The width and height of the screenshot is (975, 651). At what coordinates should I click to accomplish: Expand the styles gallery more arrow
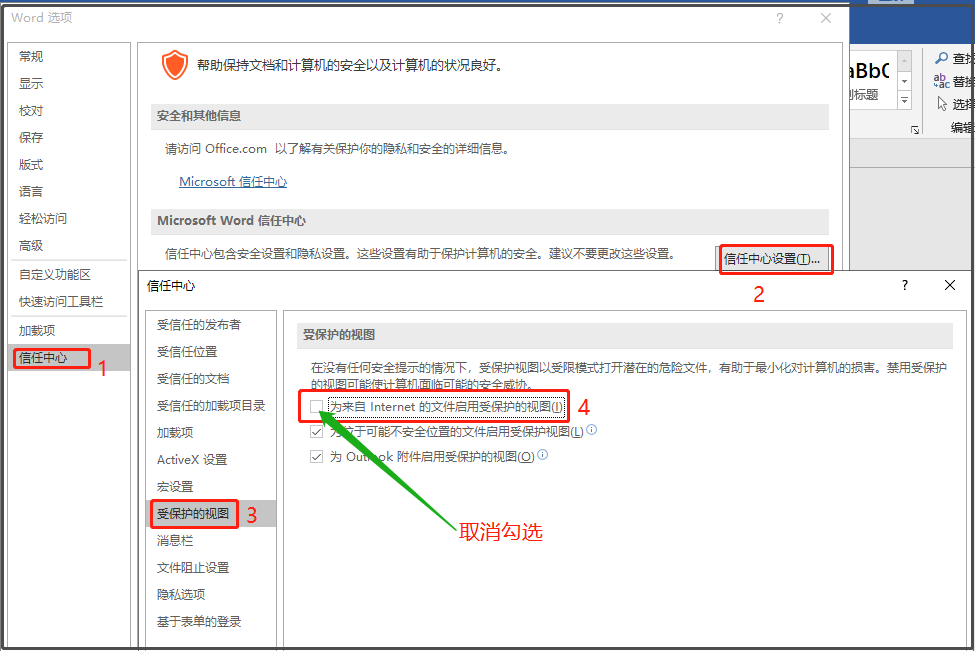click(905, 100)
